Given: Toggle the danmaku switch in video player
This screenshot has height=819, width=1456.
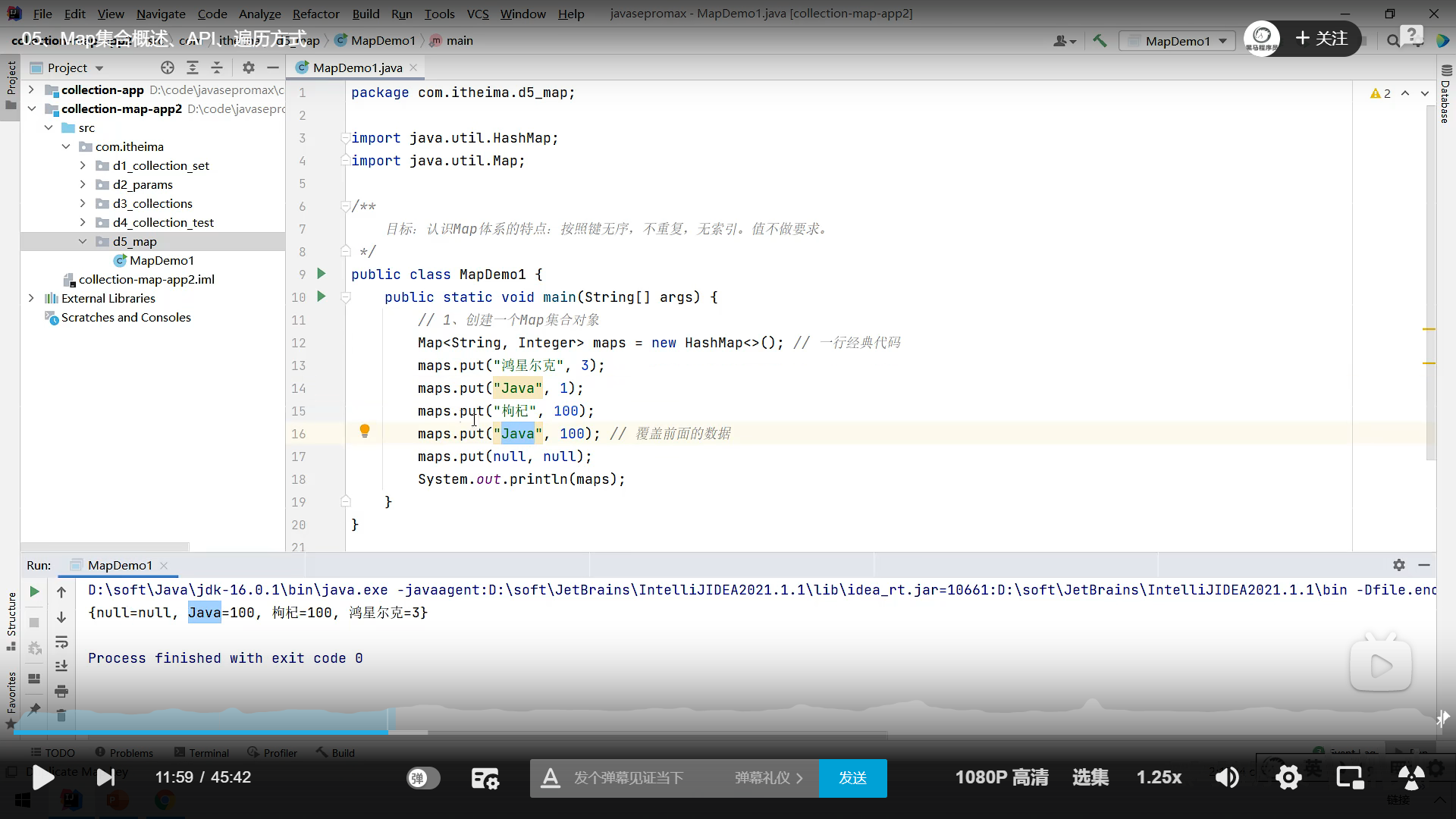Looking at the screenshot, I should click(x=423, y=778).
